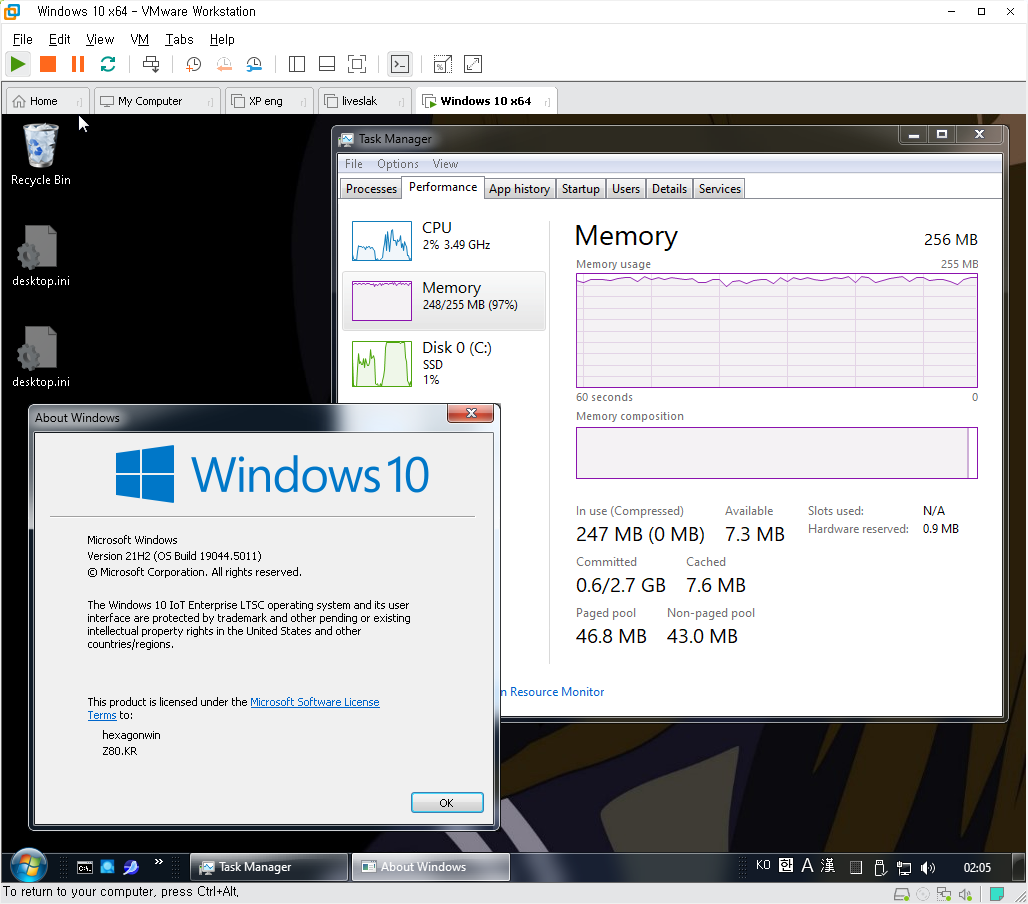This screenshot has height=904, width=1028.
Task: Click the Restart guest icon
Action: click(108, 64)
